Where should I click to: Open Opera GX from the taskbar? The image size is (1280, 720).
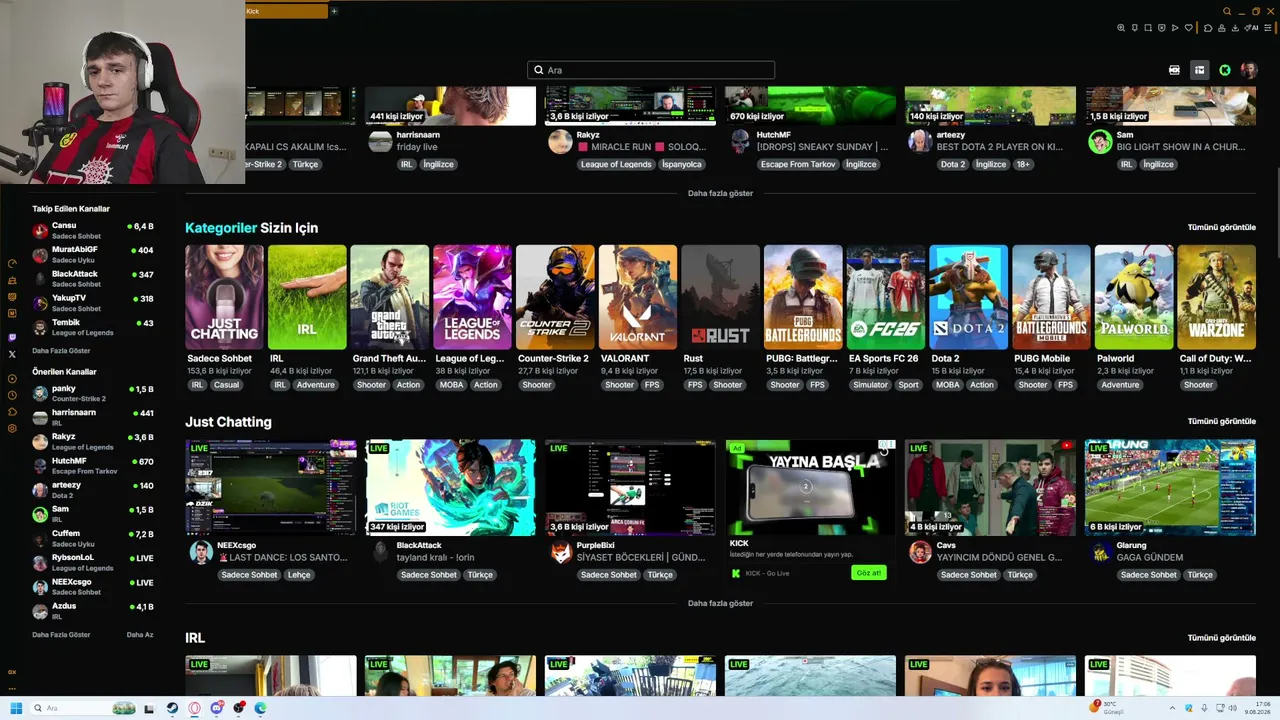pyautogui.click(x=194, y=708)
